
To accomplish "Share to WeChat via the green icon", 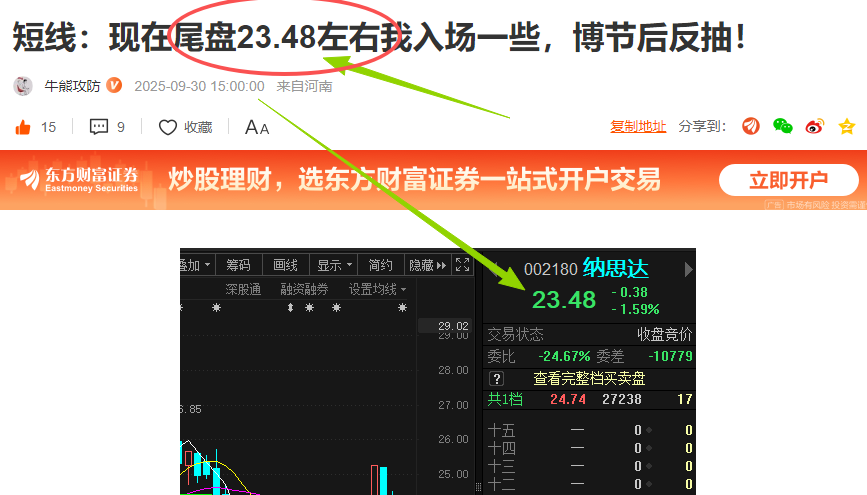I will pos(782,127).
